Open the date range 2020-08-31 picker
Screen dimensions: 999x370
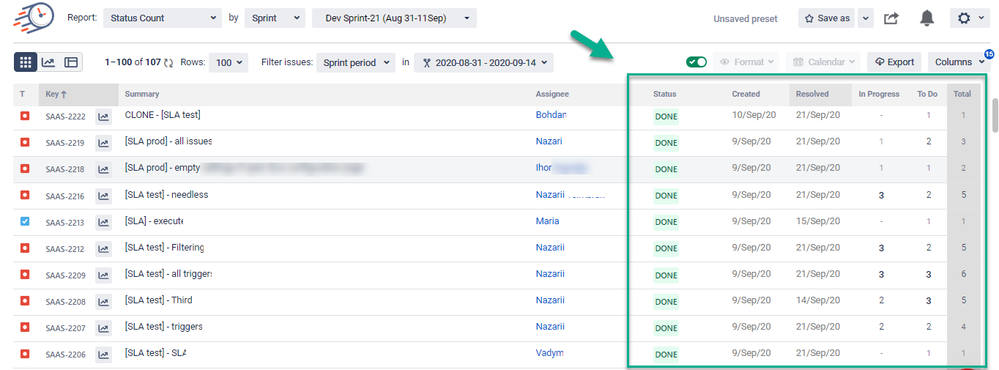pos(484,62)
